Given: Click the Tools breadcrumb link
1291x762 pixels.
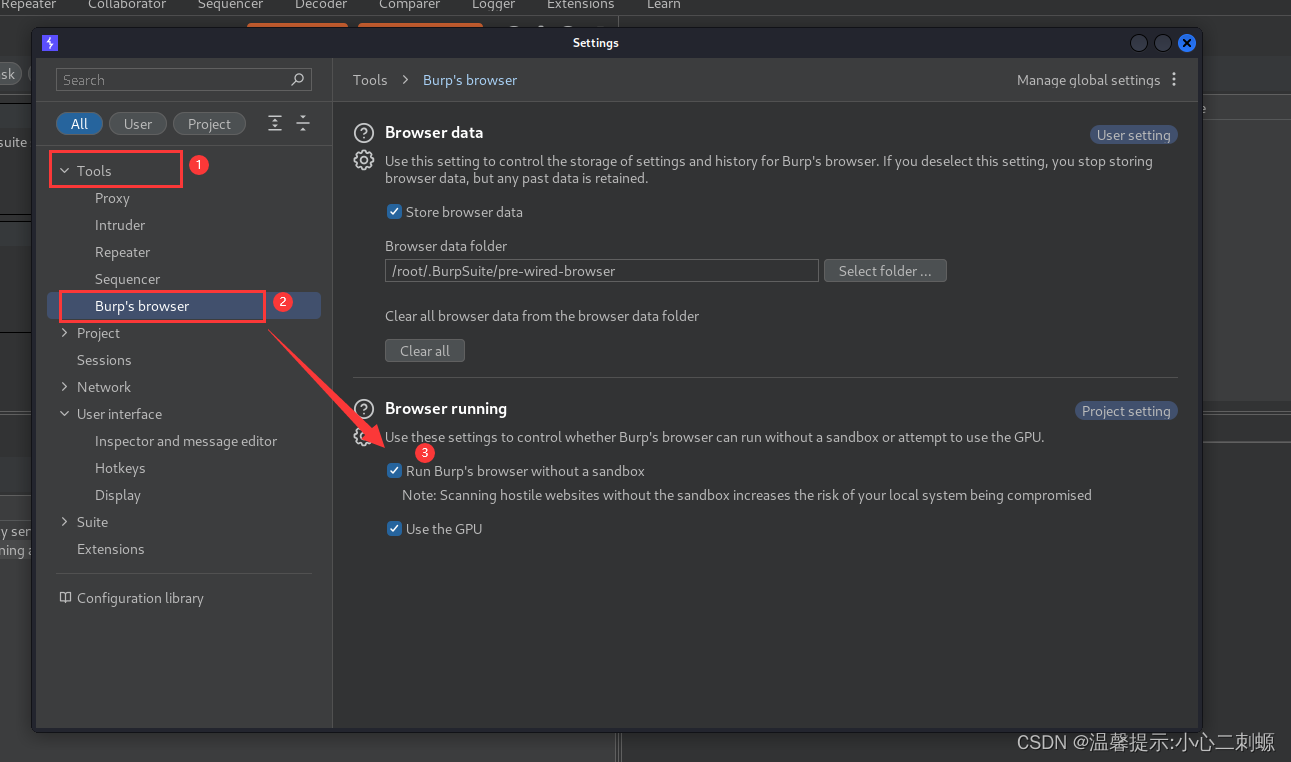Looking at the screenshot, I should 370,80.
